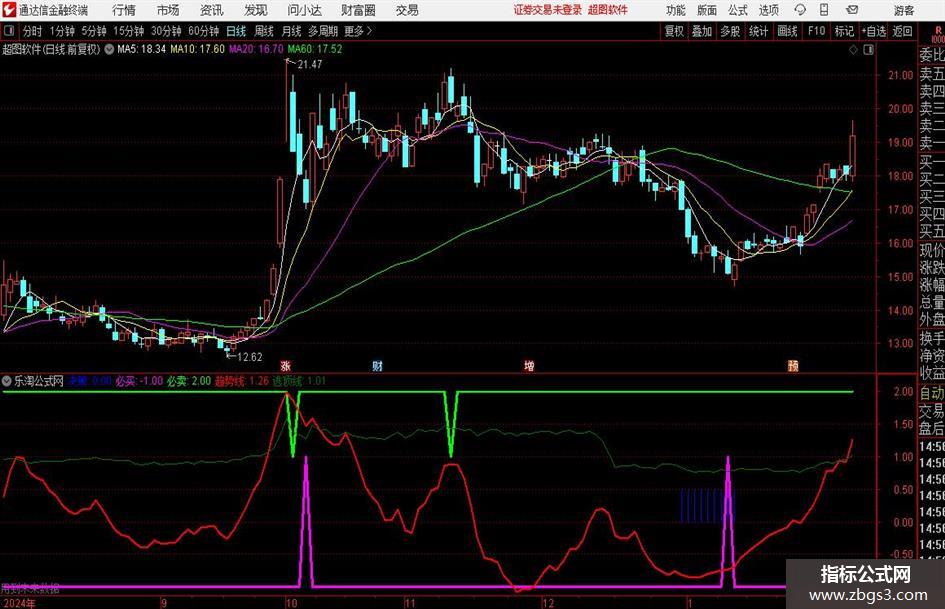
Task: Click the diamond icon above the chart
Action: pyautogui.click(x=853, y=50)
